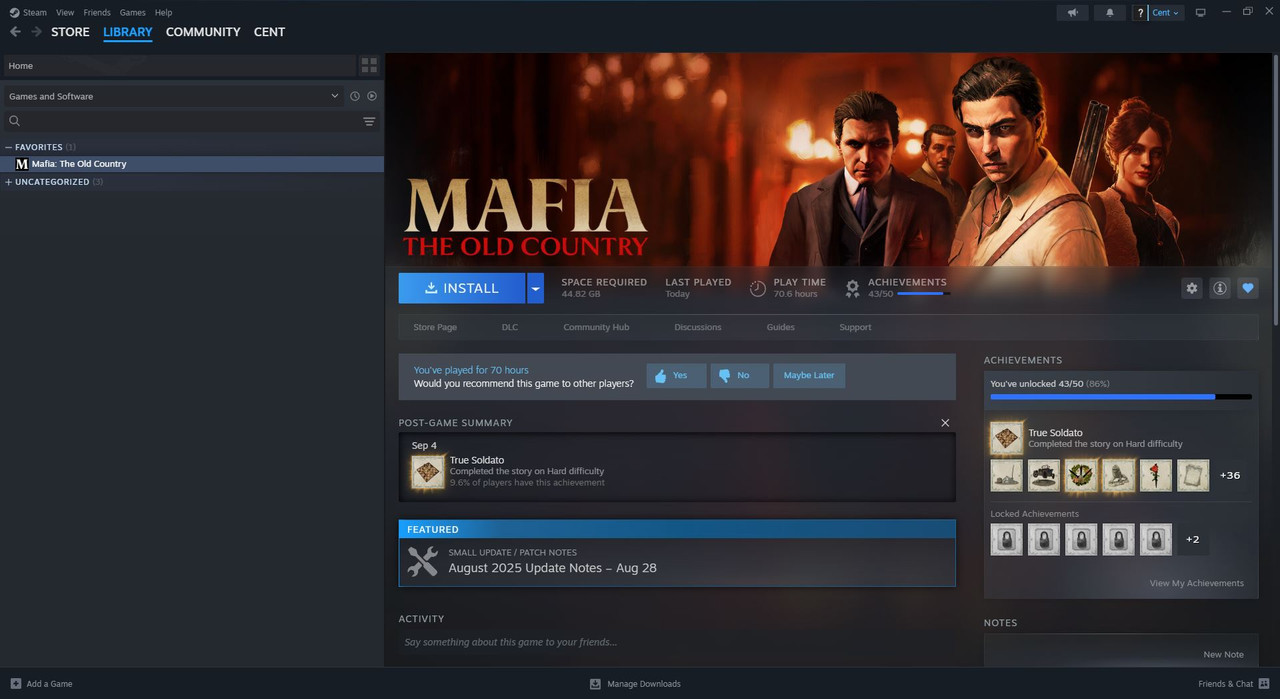This screenshot has width=1280, height=699.
Task: Click the activity status input field
Action: (x=677, y=643)
